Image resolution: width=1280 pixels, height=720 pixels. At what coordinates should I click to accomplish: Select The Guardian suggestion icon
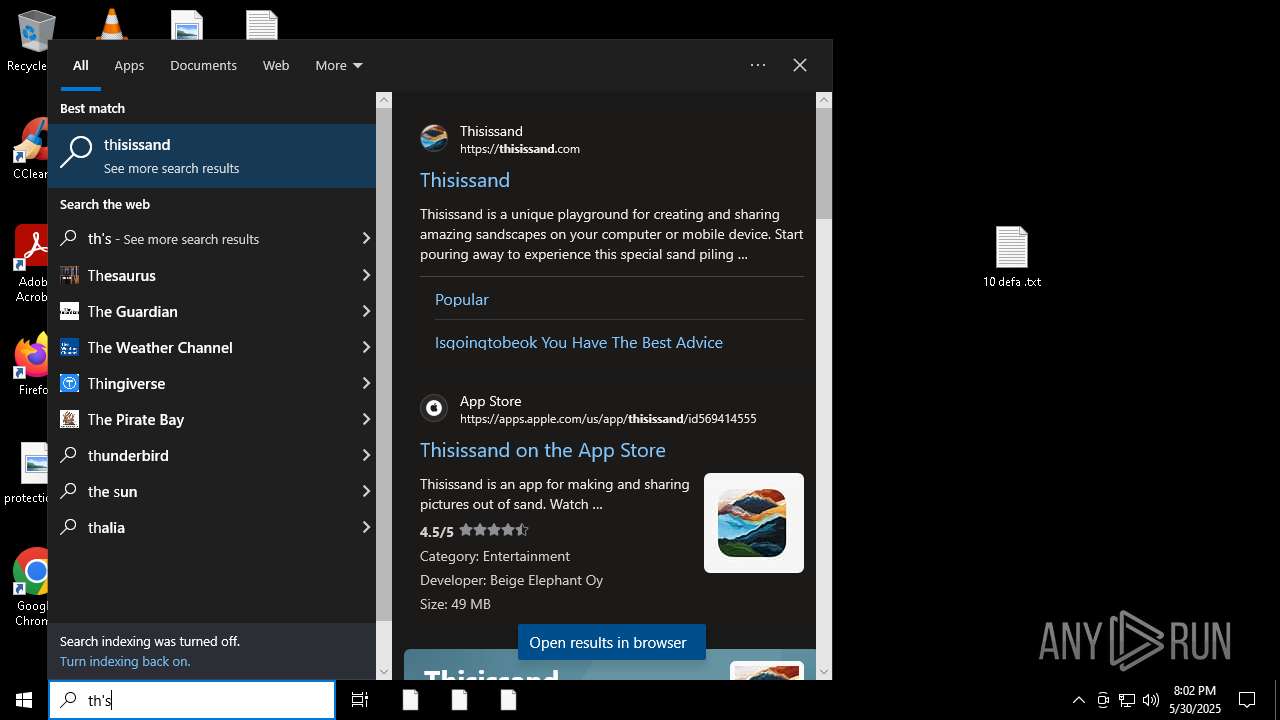click(69, 311)
